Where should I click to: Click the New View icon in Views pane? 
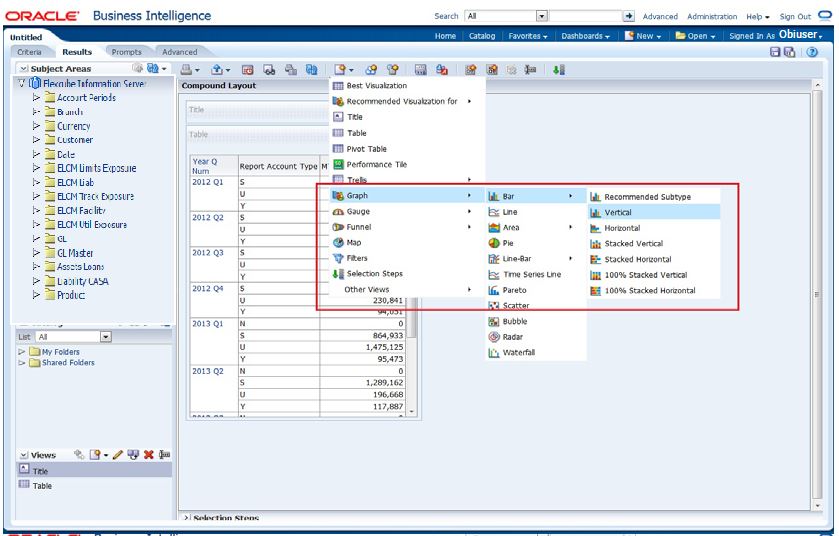[95, 455]
